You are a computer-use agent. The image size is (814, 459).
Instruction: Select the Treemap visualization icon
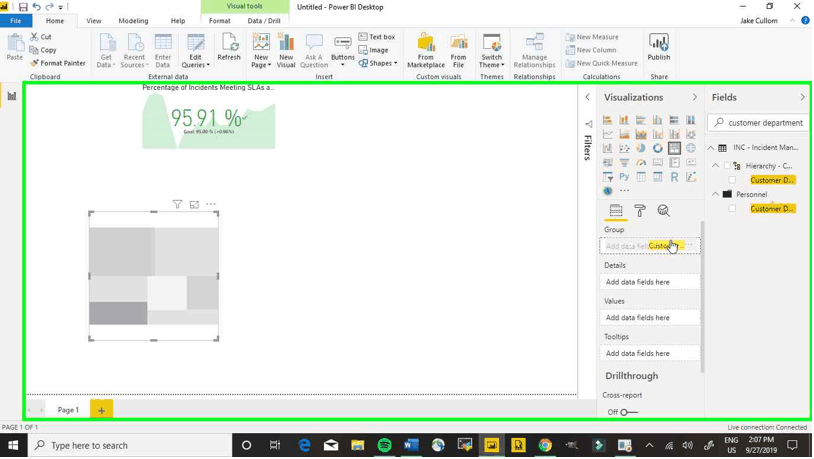point(674,148)
